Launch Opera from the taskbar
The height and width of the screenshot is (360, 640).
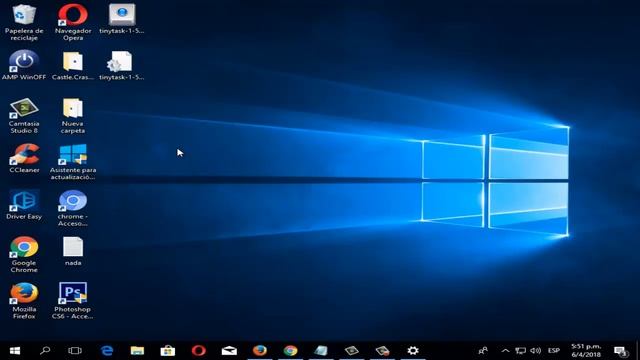point(198,351)
